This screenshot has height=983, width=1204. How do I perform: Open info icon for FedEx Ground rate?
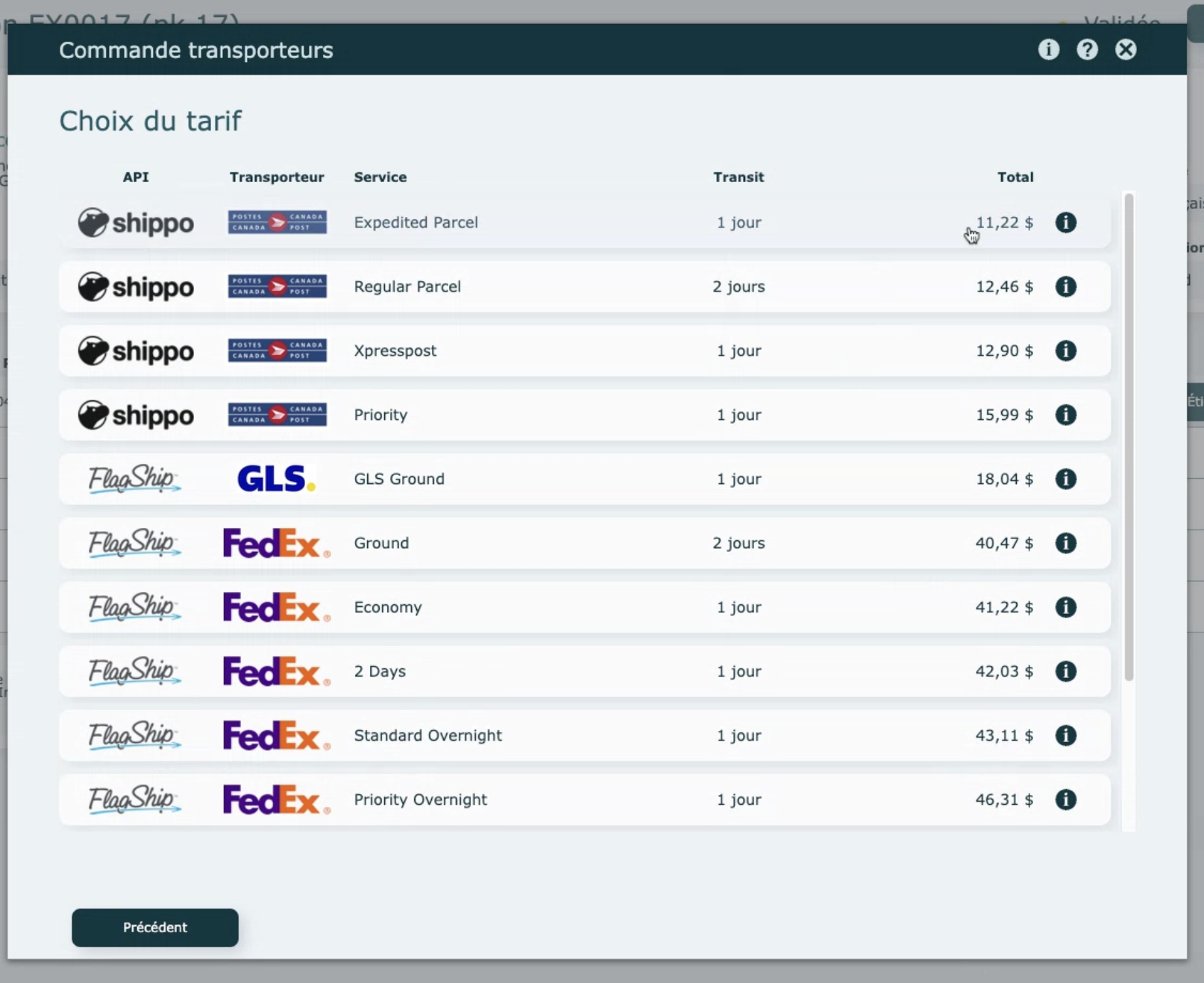pyautogui.click(x=1065, y=543)
